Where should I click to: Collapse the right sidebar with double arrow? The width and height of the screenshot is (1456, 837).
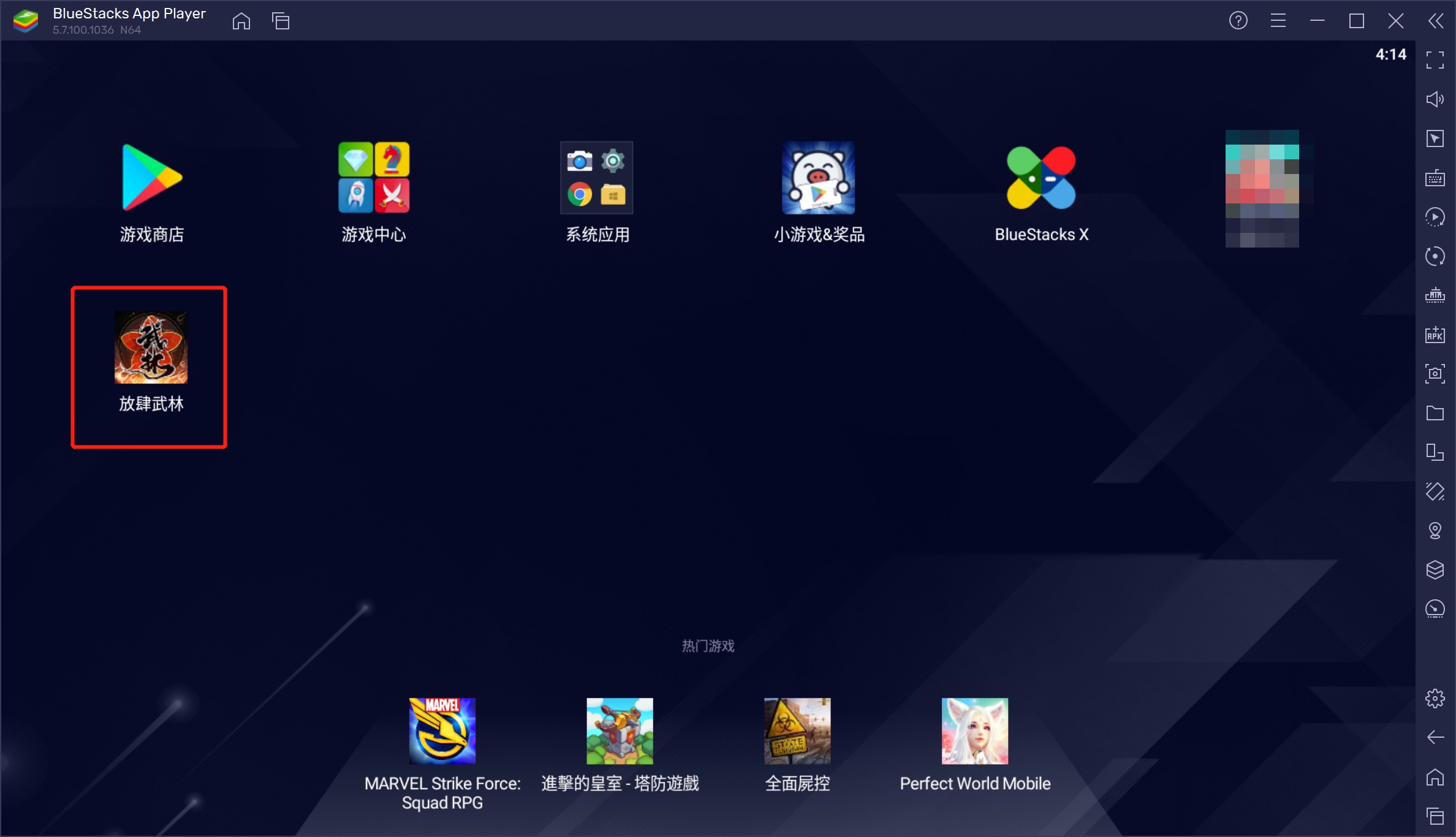tap(1436, 21)
